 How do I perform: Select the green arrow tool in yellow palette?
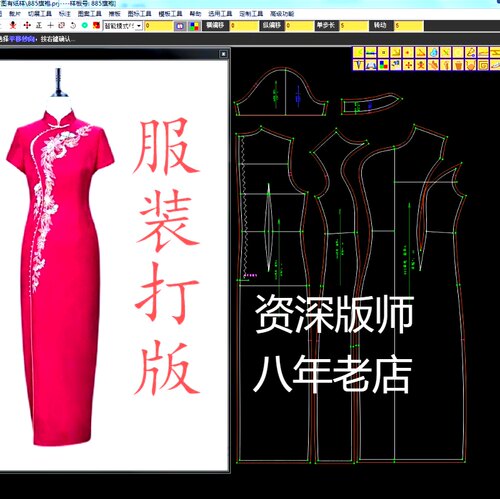358,52
